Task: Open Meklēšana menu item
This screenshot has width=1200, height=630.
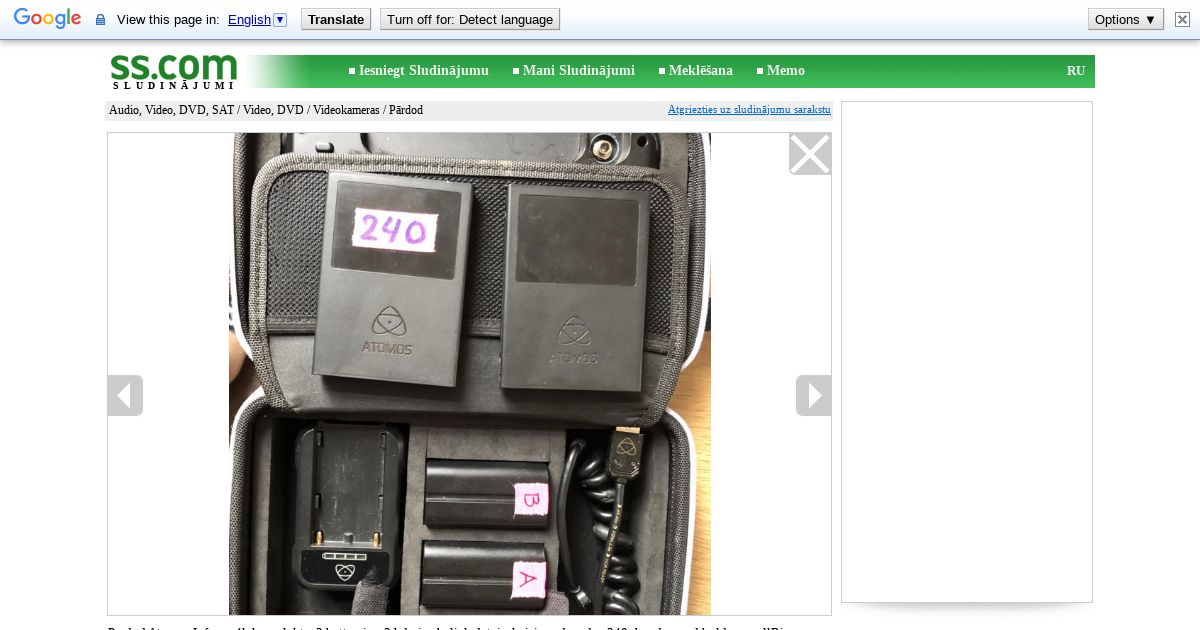Action: (700, 71)
